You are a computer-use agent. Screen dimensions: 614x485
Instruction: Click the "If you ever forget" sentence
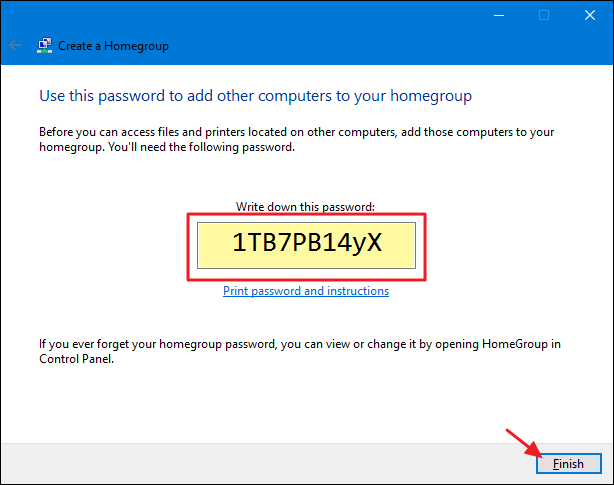(x=300, y=351)
